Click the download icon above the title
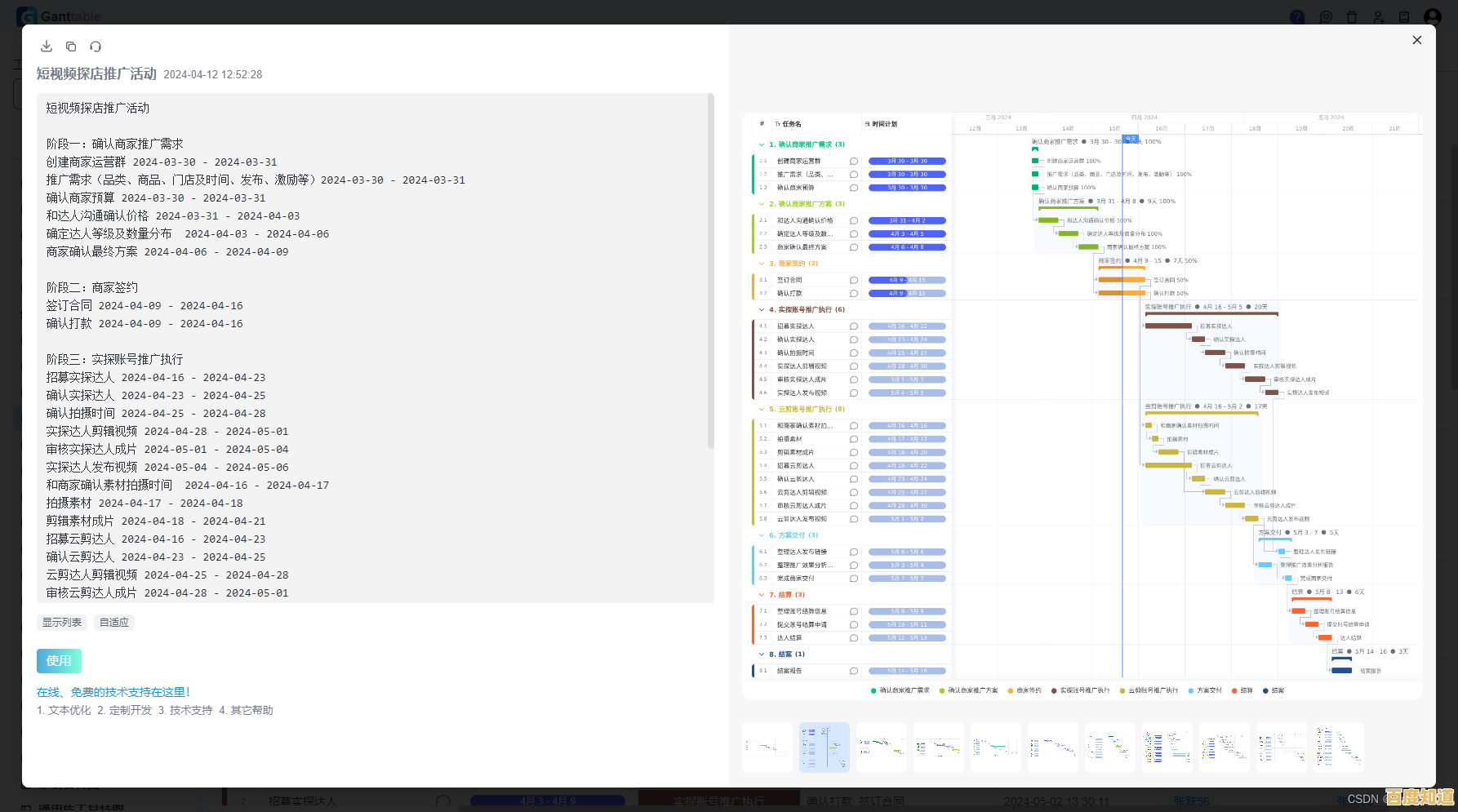The image size is (1458, 812). pos(47,47)
